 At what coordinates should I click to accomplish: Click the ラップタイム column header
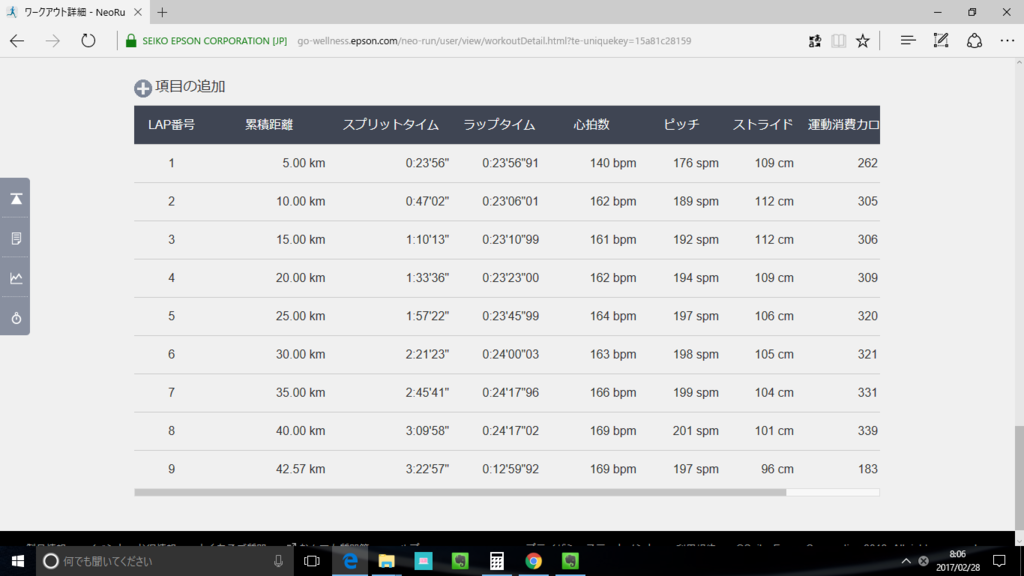point(499,125)
